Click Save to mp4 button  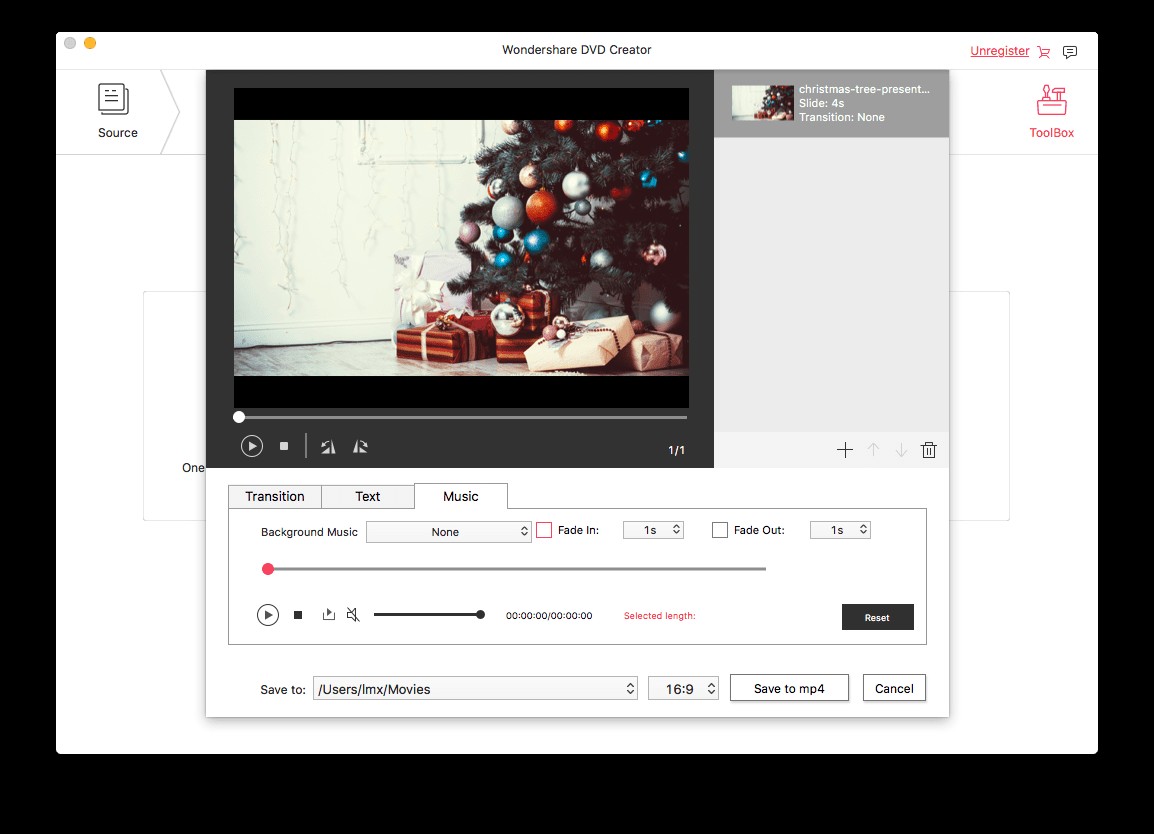[789, 688]
